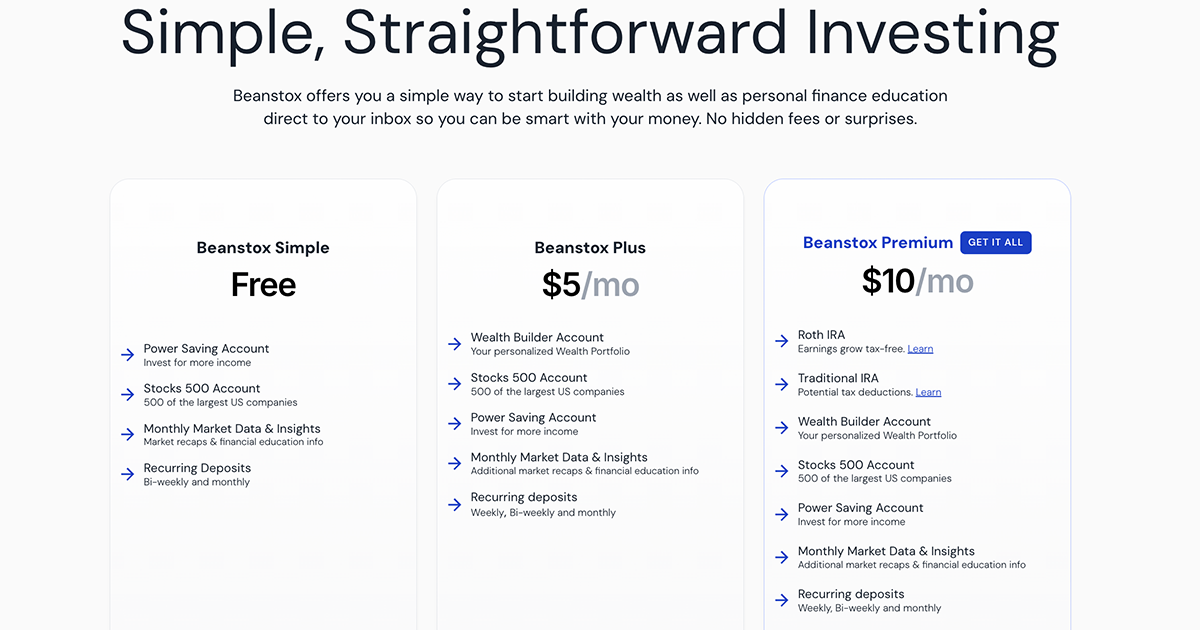Click the arrow next to Recurring Deposits
This screenshot has width=1200, height=630.
(x=127, y=474)
